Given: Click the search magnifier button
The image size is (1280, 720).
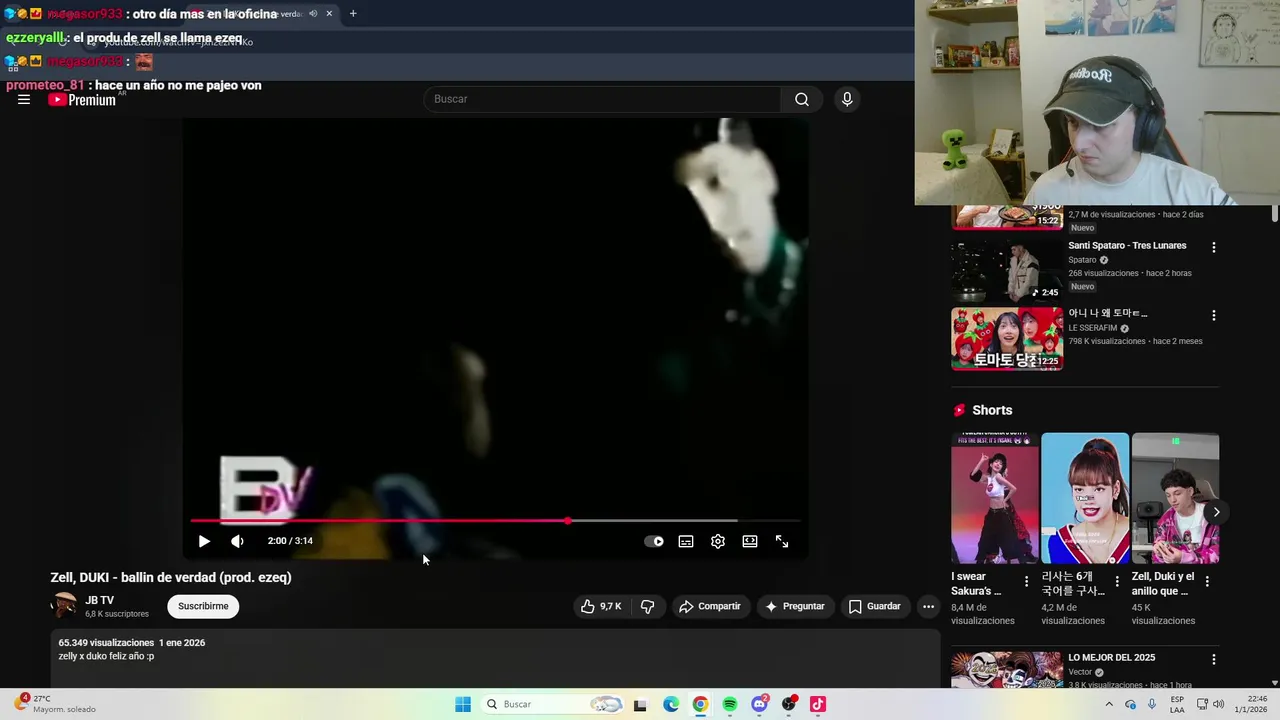Looking at the screenshot, I should pyautogui.click(x=802, y=99).
